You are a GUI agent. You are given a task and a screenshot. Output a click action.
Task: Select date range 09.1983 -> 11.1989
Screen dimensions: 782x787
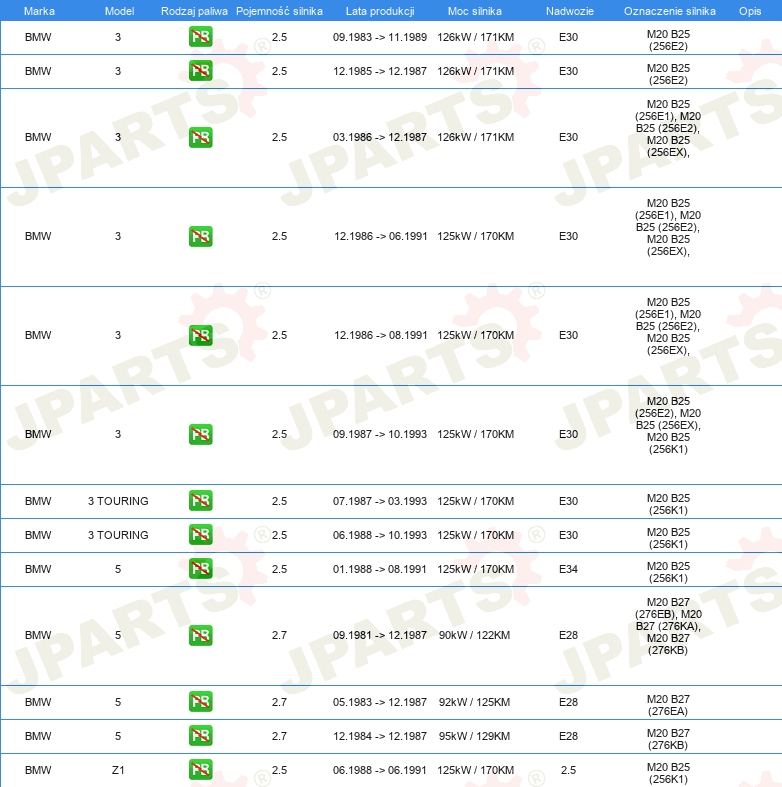coord(380,37)
